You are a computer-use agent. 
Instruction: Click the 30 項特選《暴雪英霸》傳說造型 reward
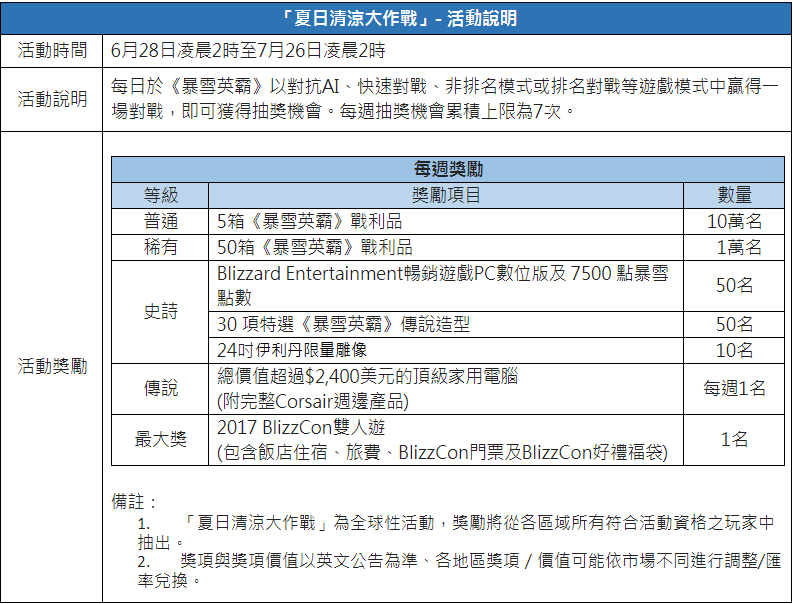click(x=343, y=324)
